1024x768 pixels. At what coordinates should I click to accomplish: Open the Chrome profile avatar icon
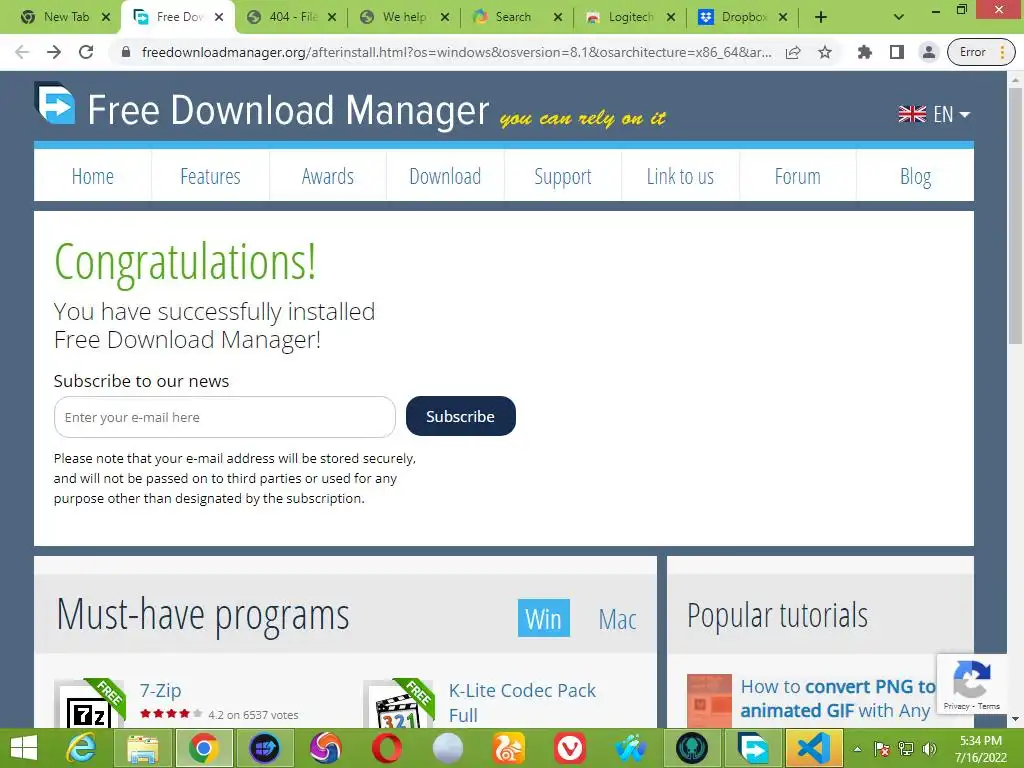(929, 52)
